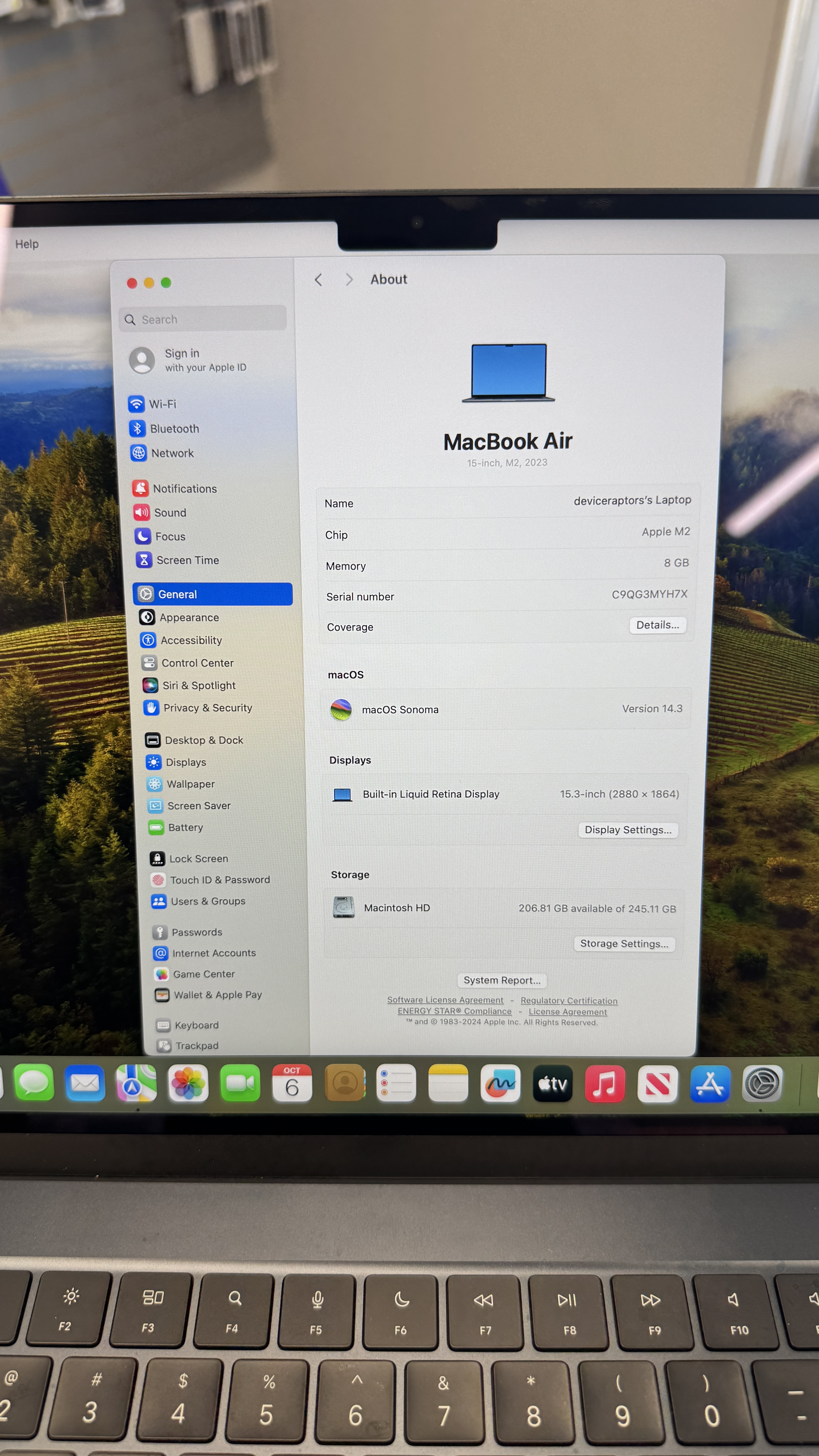Open Privacy & Security pane
Image resolution: width=819 pixels, height=1456 pixels.
pos(207,708)
